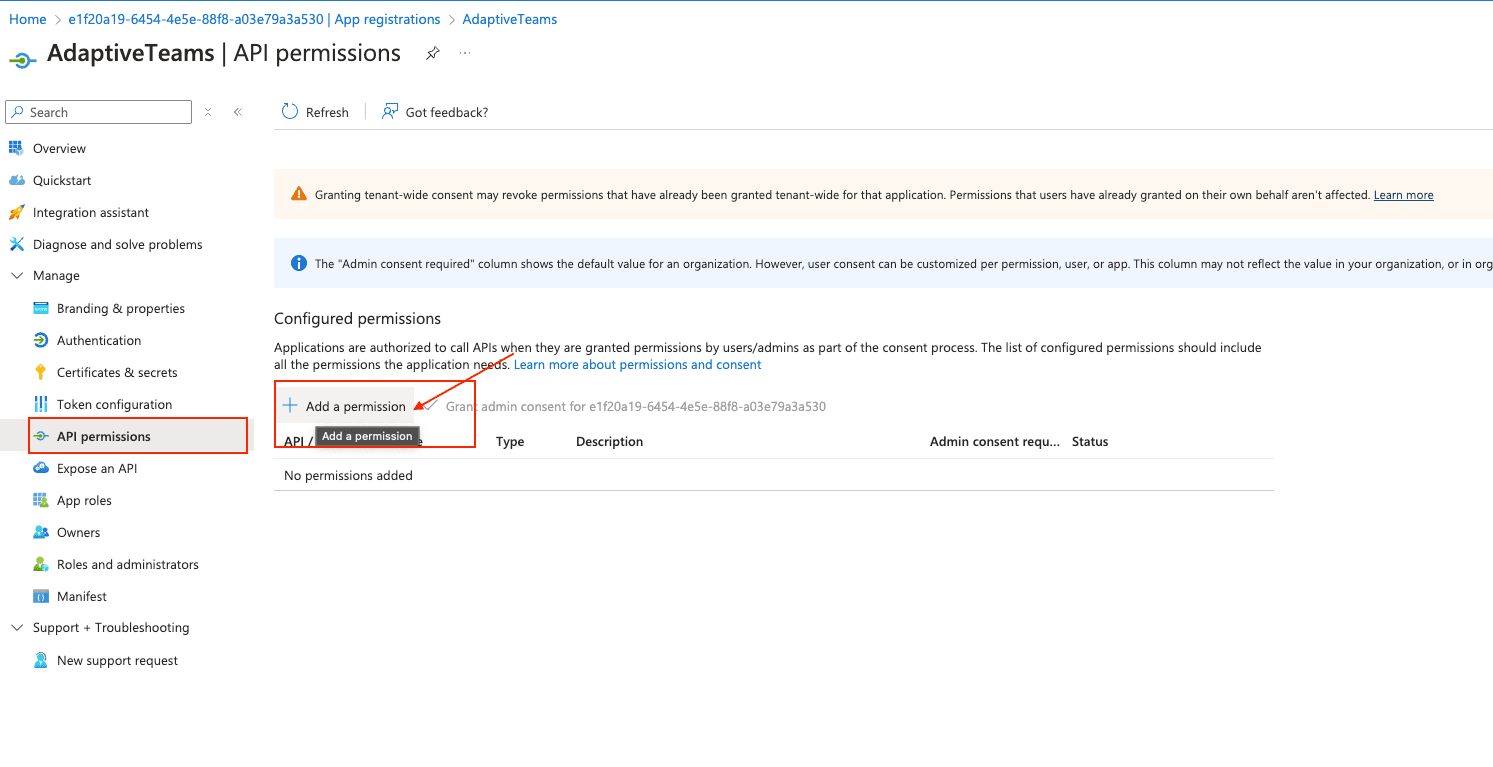The height and width of the screenshot is (767, 1493).
Task: Click the Status column header
Action: pos(1090,441)
